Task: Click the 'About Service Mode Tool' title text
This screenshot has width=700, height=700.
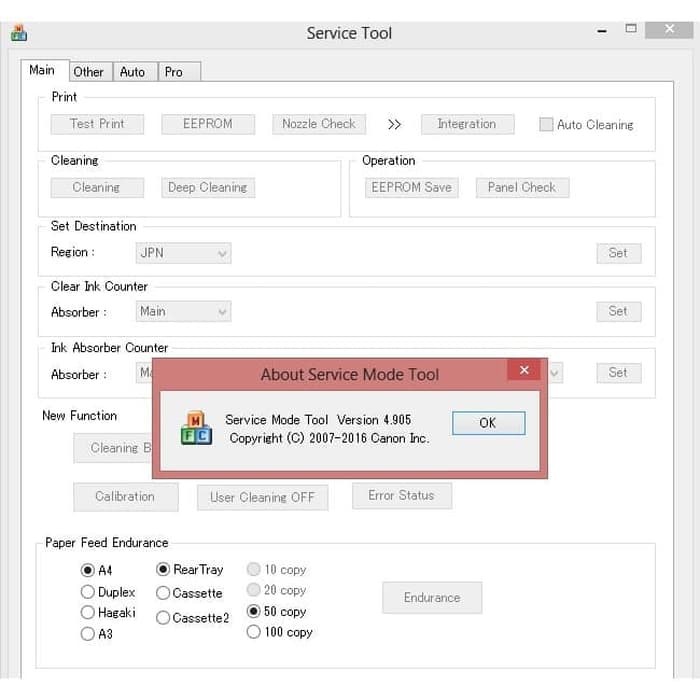Action: tap(350, 374)
